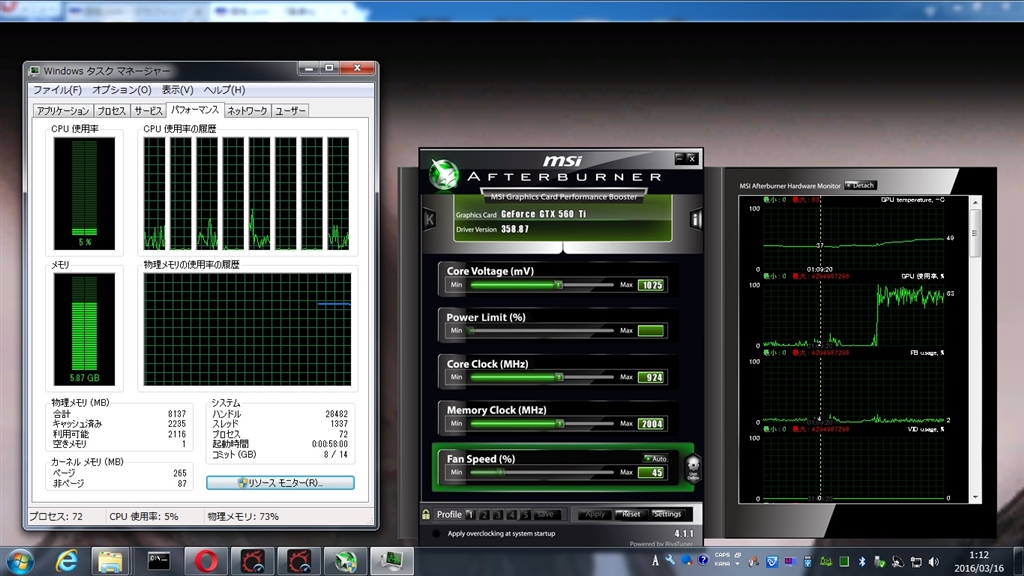
Task: Select profile slot 1
Action: pos(470,514)
